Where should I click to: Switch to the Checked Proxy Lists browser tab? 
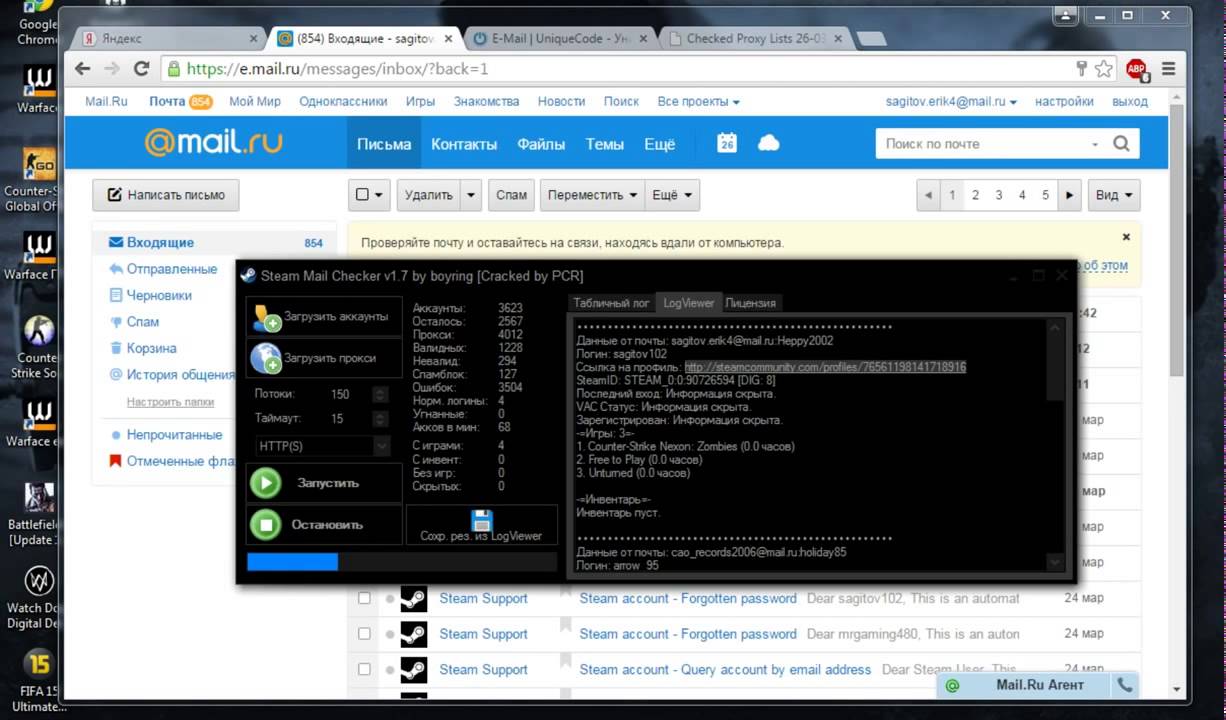755,38
